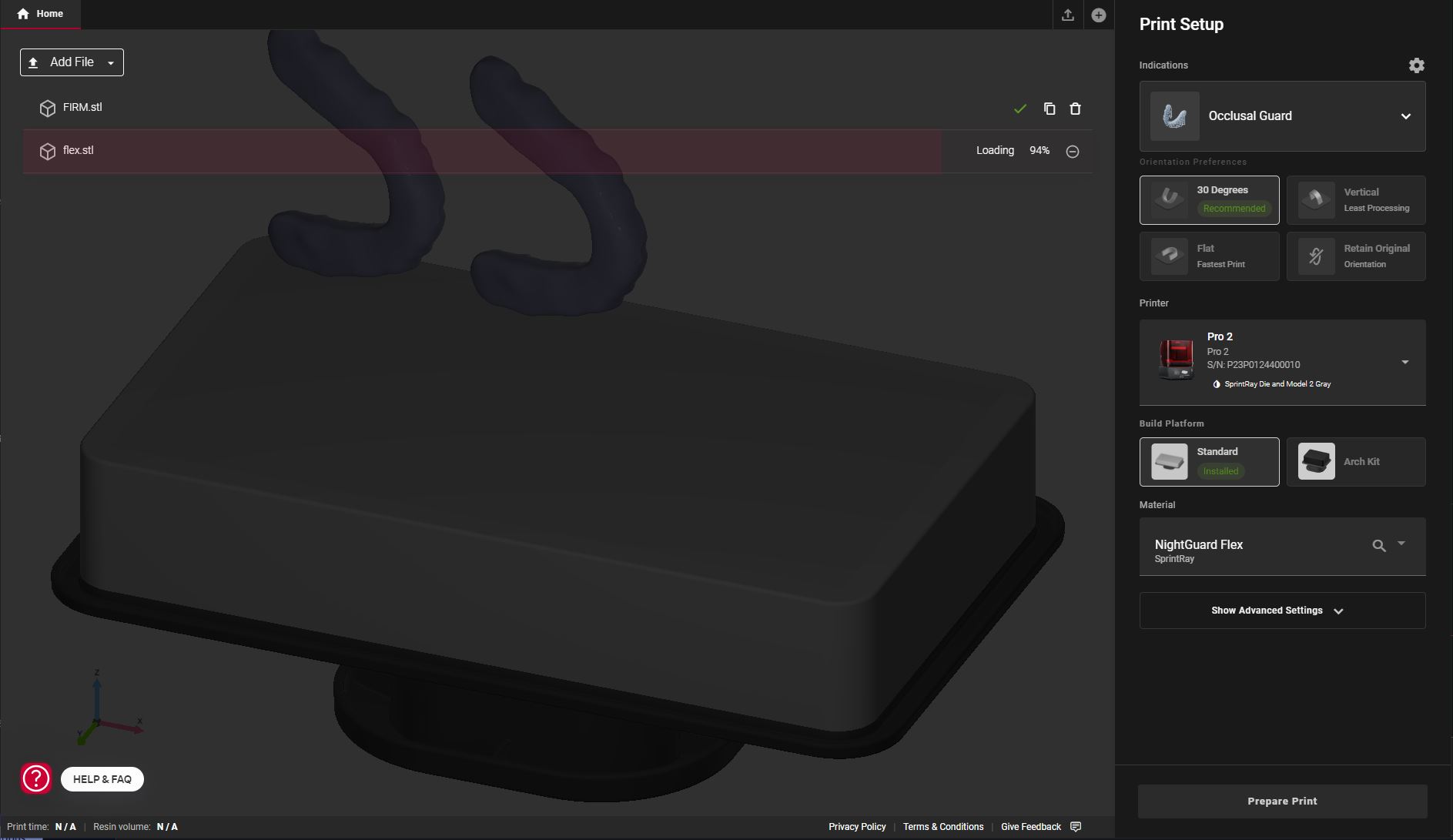Select 30 Degrees orientation
1453x840 pixels.
tap(1209, 200)
